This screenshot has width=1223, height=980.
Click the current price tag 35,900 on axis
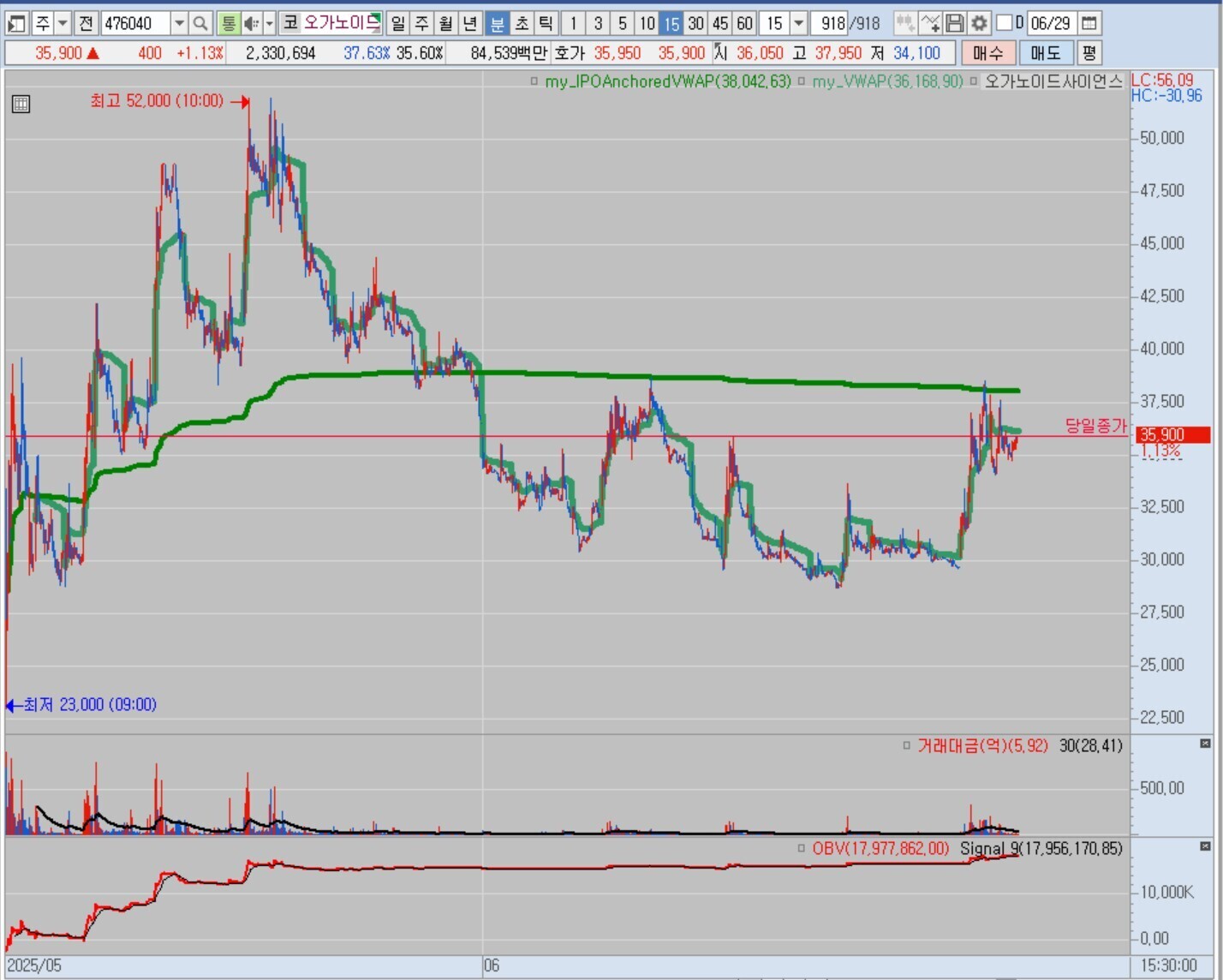[1173, 435]
